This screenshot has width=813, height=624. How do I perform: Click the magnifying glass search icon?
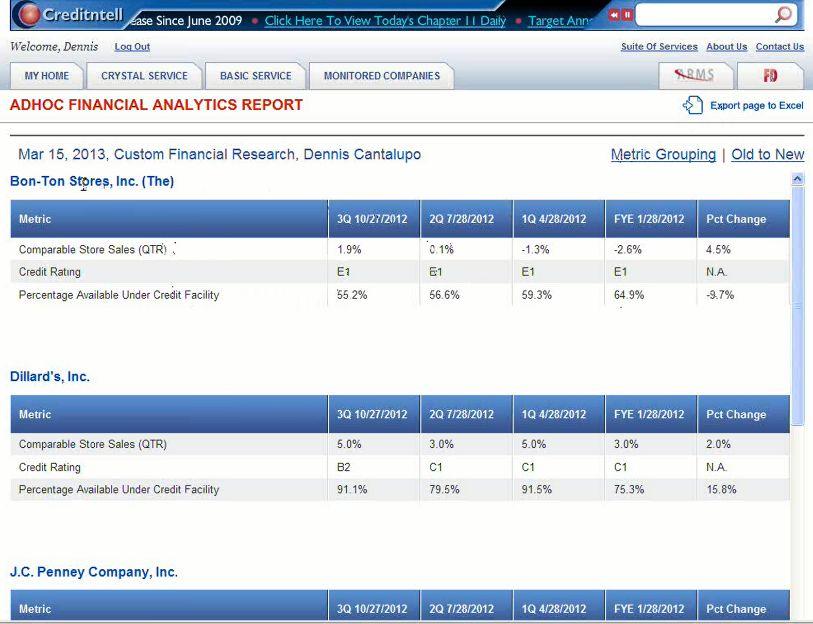point(783,15)
